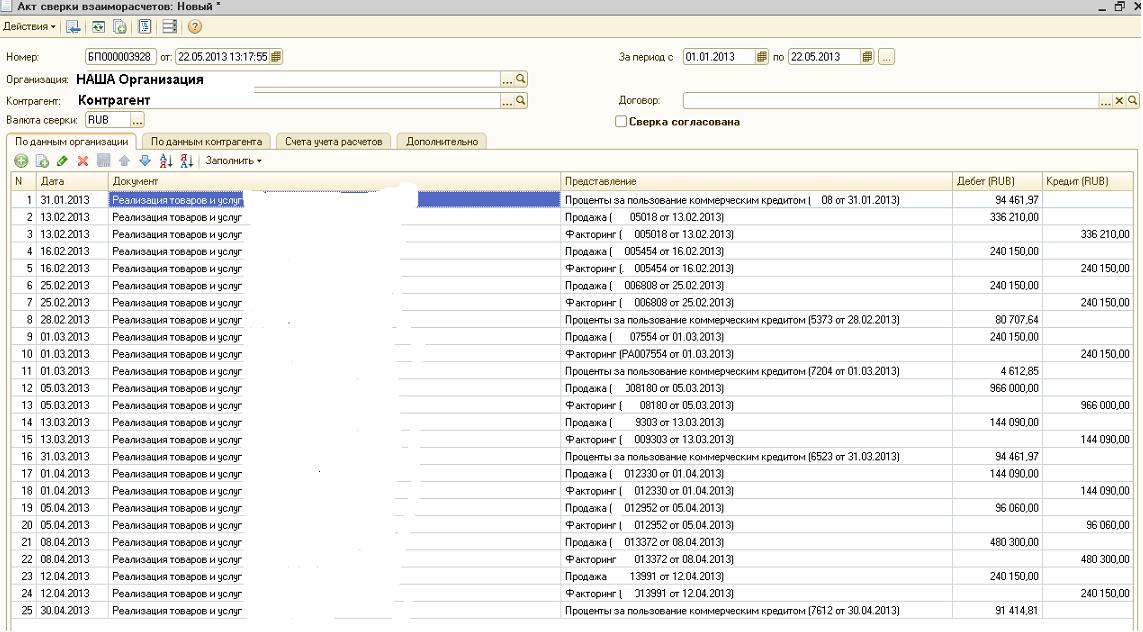Sort table ascending with A-Z icon
1143x632 pixels.
coord(166,161)
